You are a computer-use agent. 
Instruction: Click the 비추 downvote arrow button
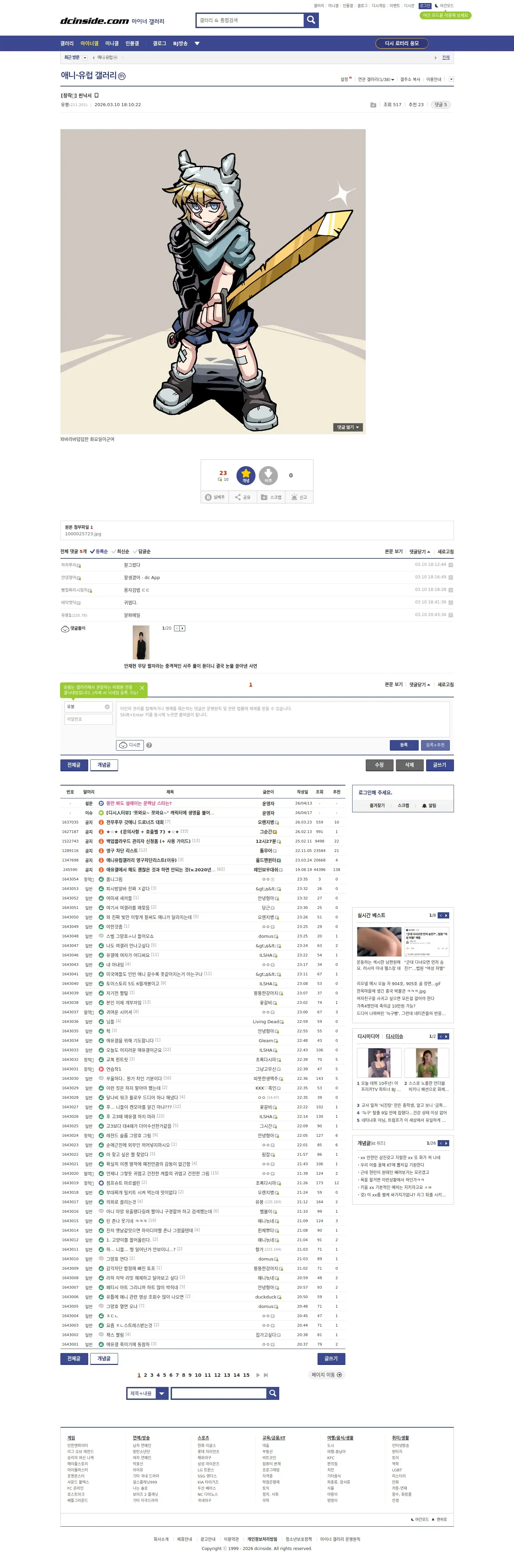click(268, 475)
